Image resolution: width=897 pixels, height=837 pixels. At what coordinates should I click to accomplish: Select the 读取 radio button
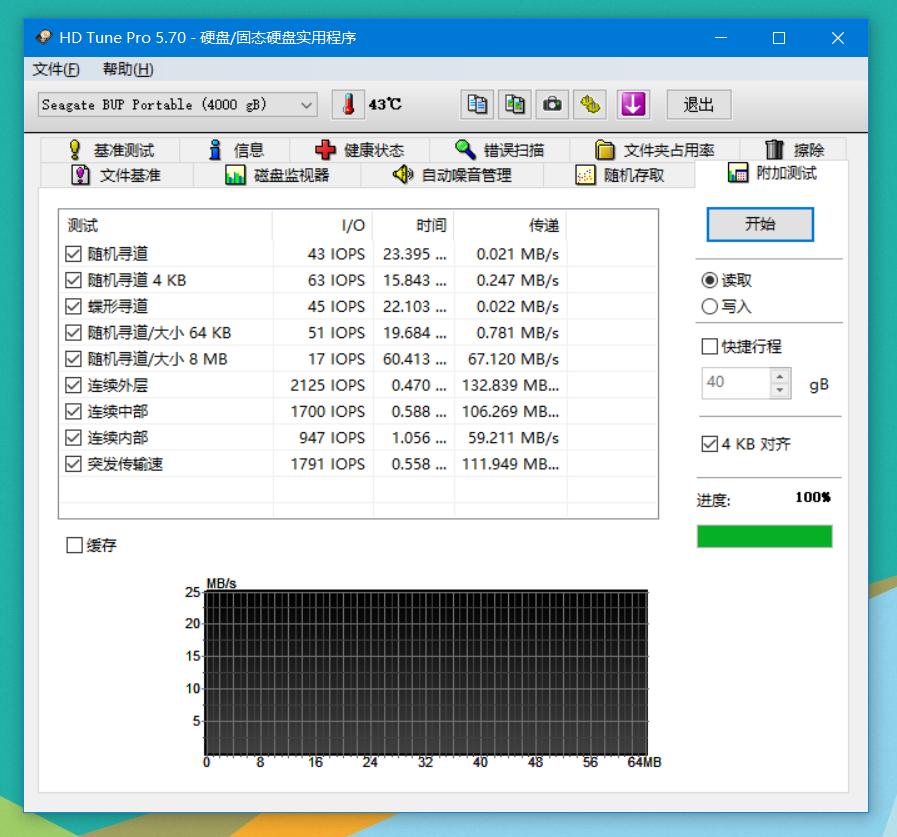(x=709, y=280)
